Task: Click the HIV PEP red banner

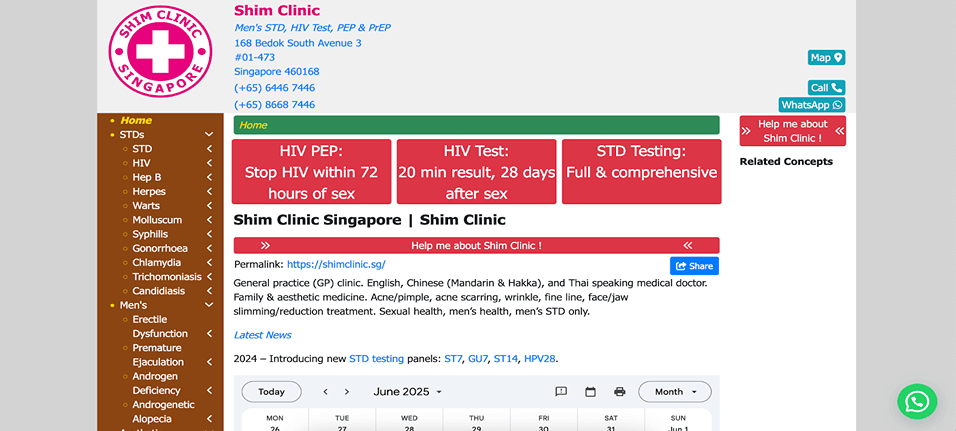Action: point(312,172)
